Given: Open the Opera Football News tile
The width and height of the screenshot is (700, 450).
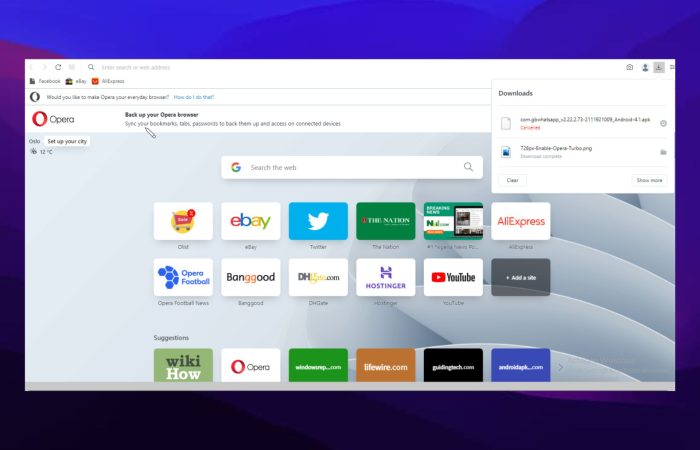Looking at the screenshot, I should point(183,277).
